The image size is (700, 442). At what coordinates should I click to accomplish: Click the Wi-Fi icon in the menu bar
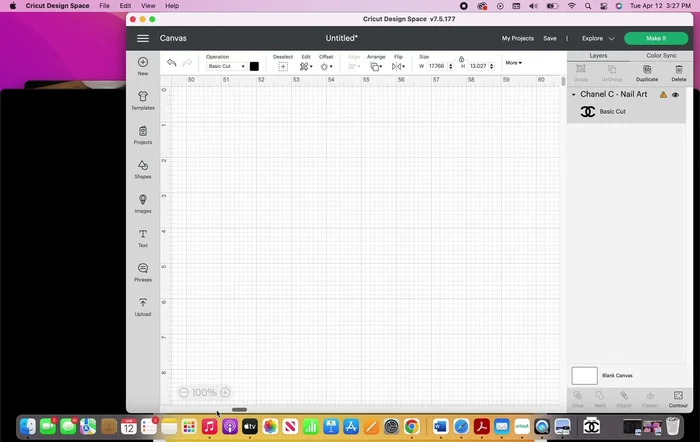point(571,6)
